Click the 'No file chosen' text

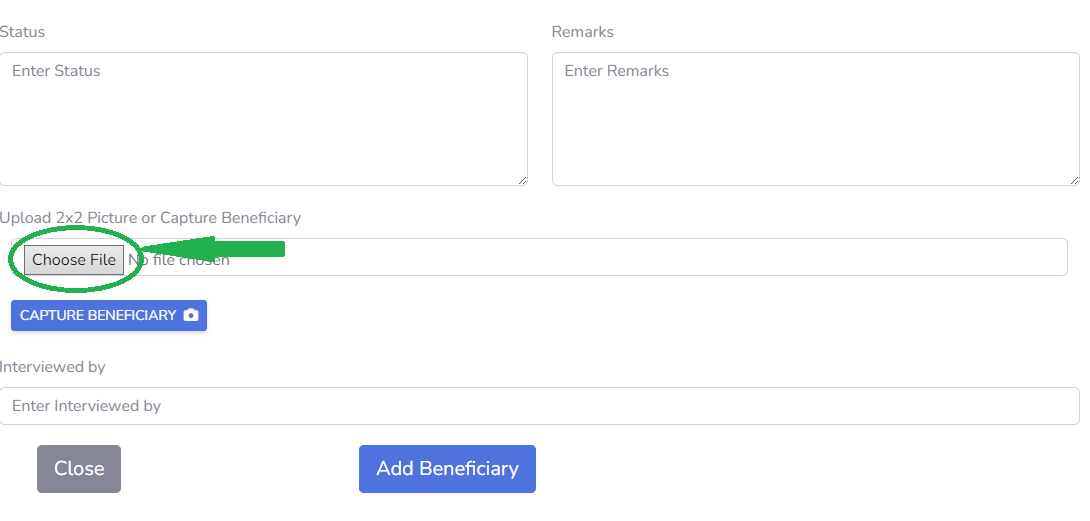[x=179, y=260]
